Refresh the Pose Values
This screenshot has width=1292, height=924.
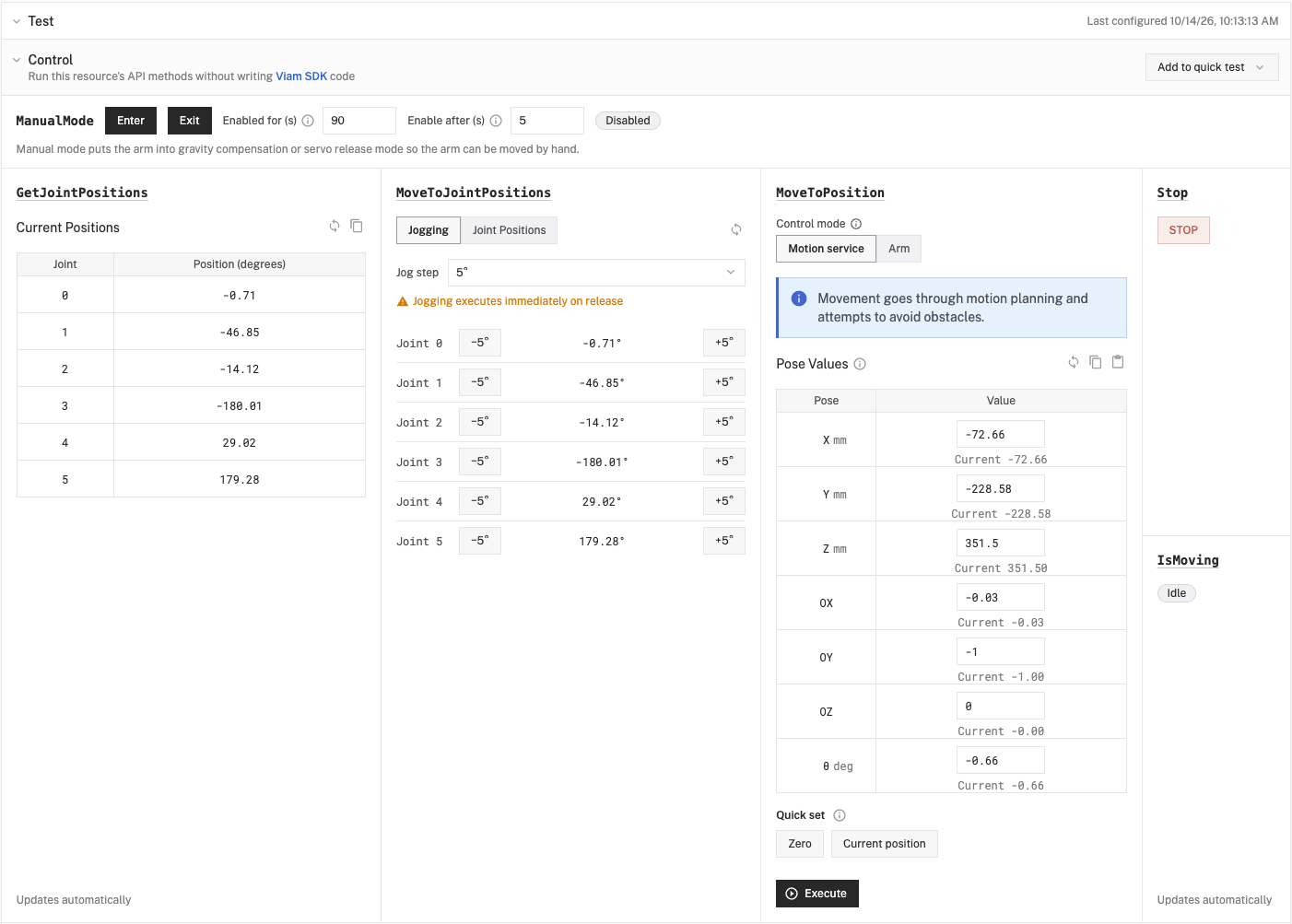[1074, 362]
